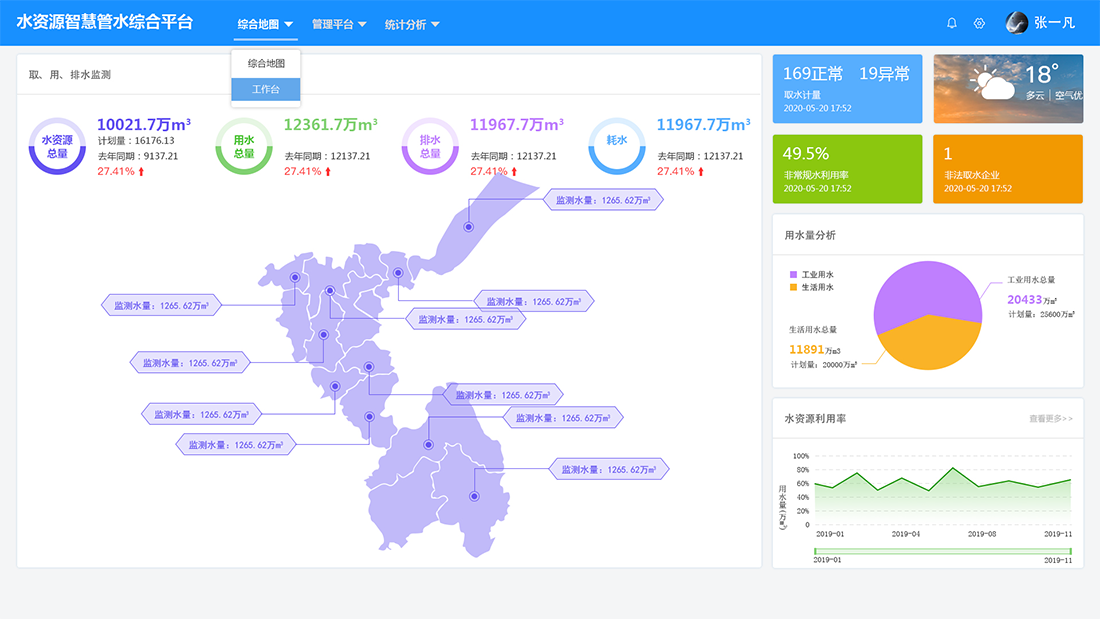Expand the 管理平台 dropdown menu

click(339, 24)
